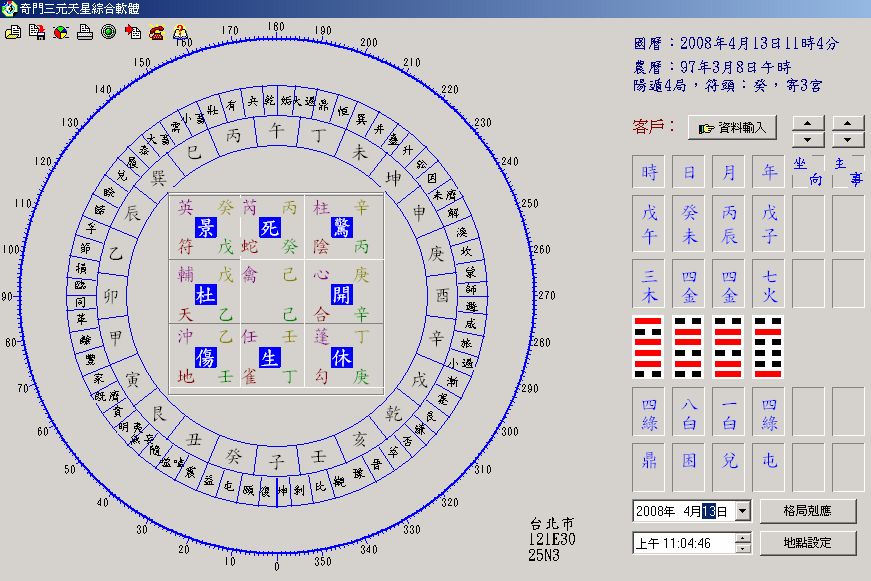Viewport: 871px width, 581px height.
Task: Open a saved file using the folder icon
Action: (x=13, y=32)
